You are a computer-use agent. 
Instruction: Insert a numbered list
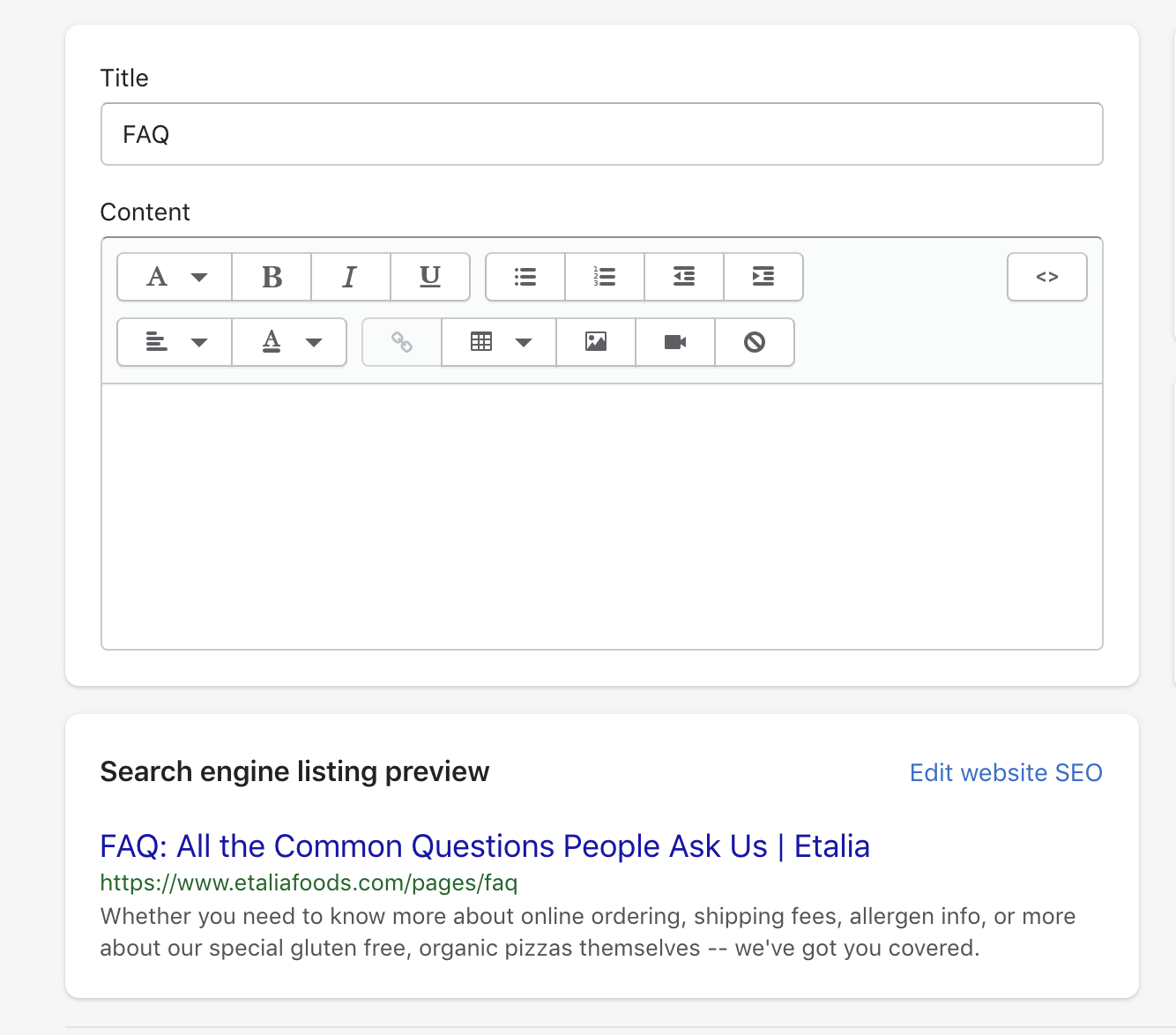pyautogui.click(x=605, y=277)
